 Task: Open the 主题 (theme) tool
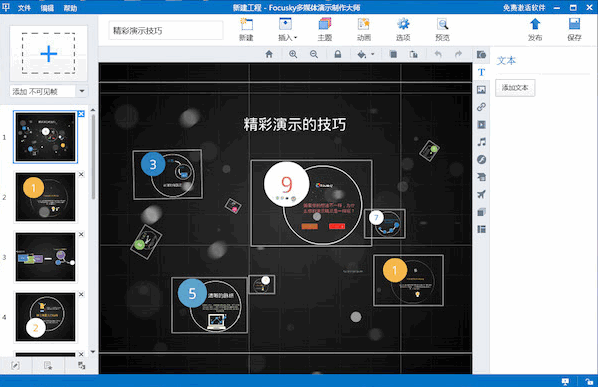click(x=325, y=29)
